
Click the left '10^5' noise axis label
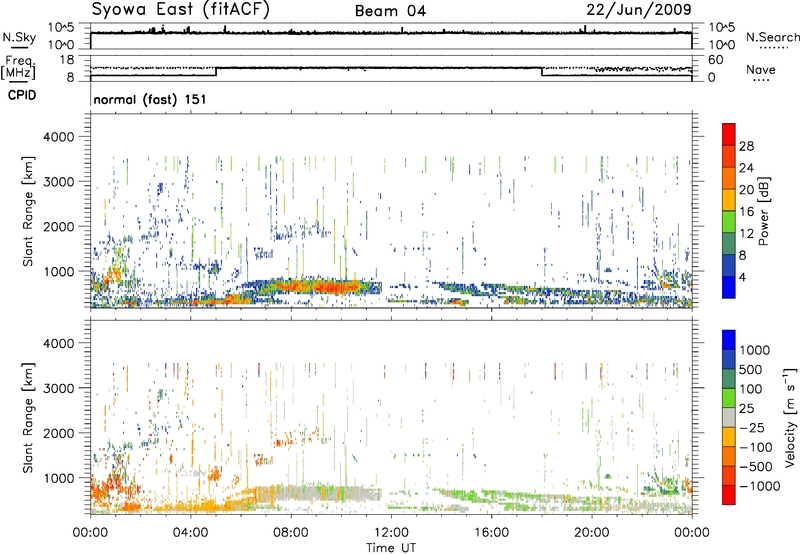tap(61, 27)
